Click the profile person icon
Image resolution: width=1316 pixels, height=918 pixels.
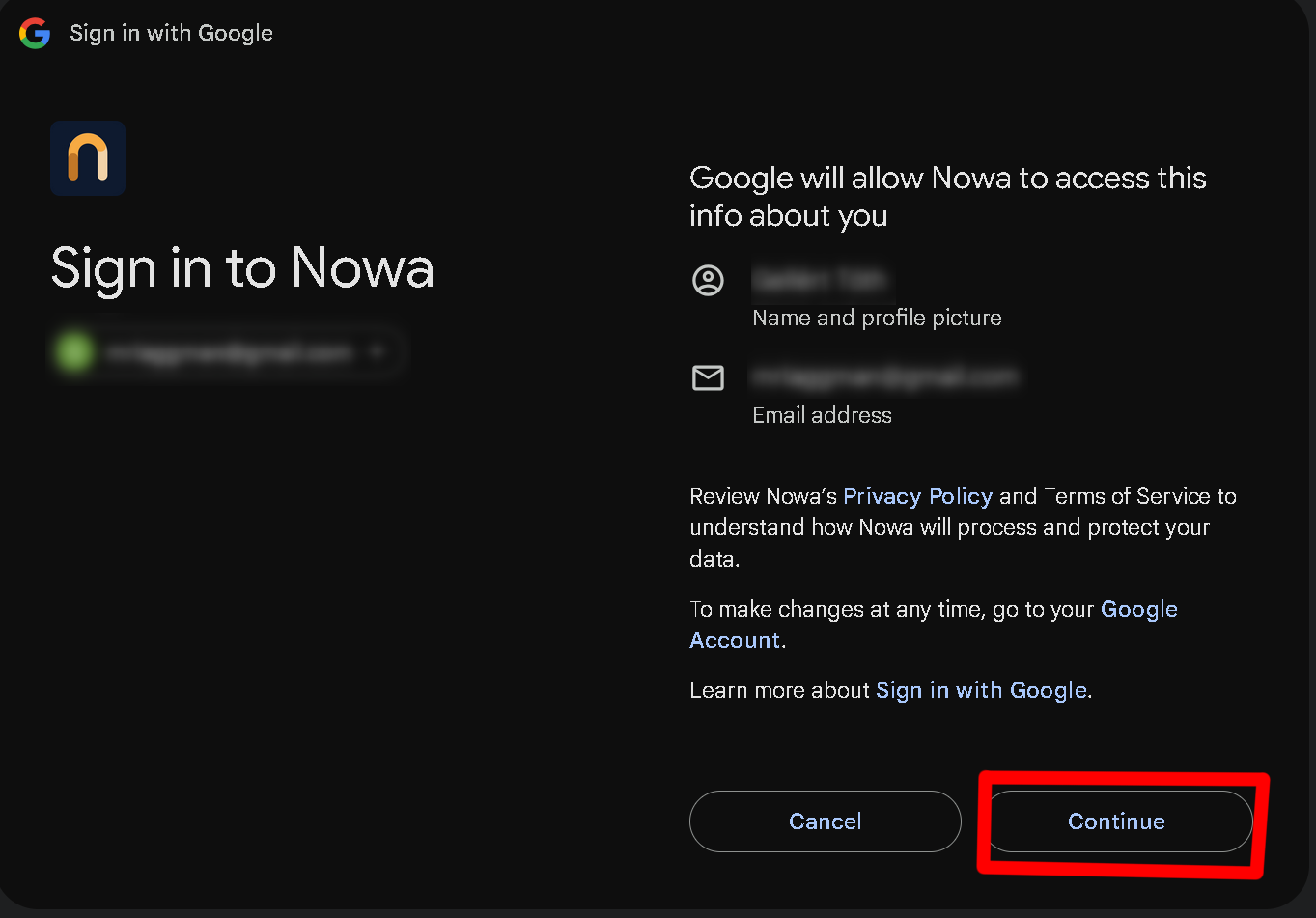[x=708, y=281]
